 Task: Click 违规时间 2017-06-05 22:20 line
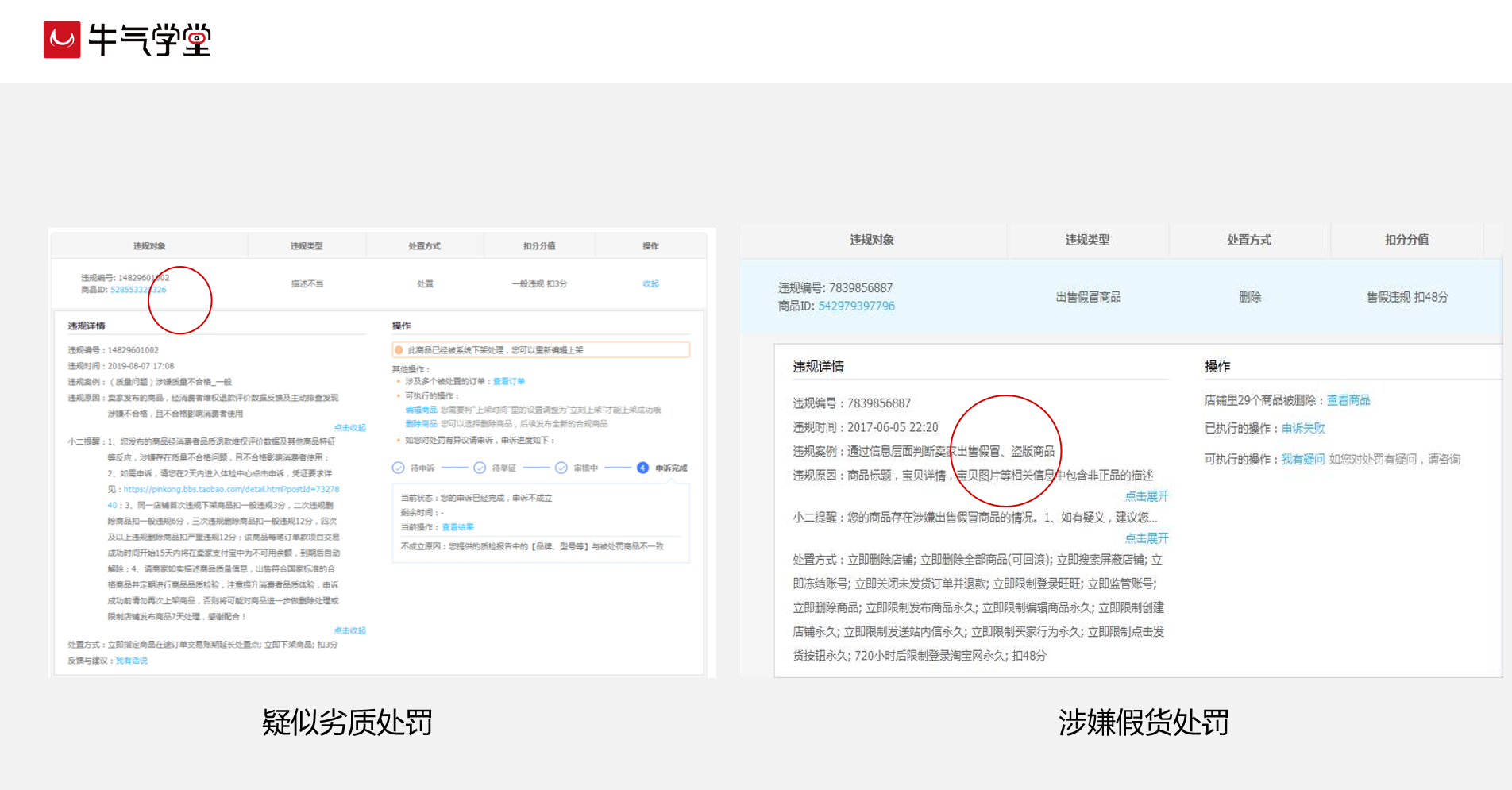click(x=866, y=427)
